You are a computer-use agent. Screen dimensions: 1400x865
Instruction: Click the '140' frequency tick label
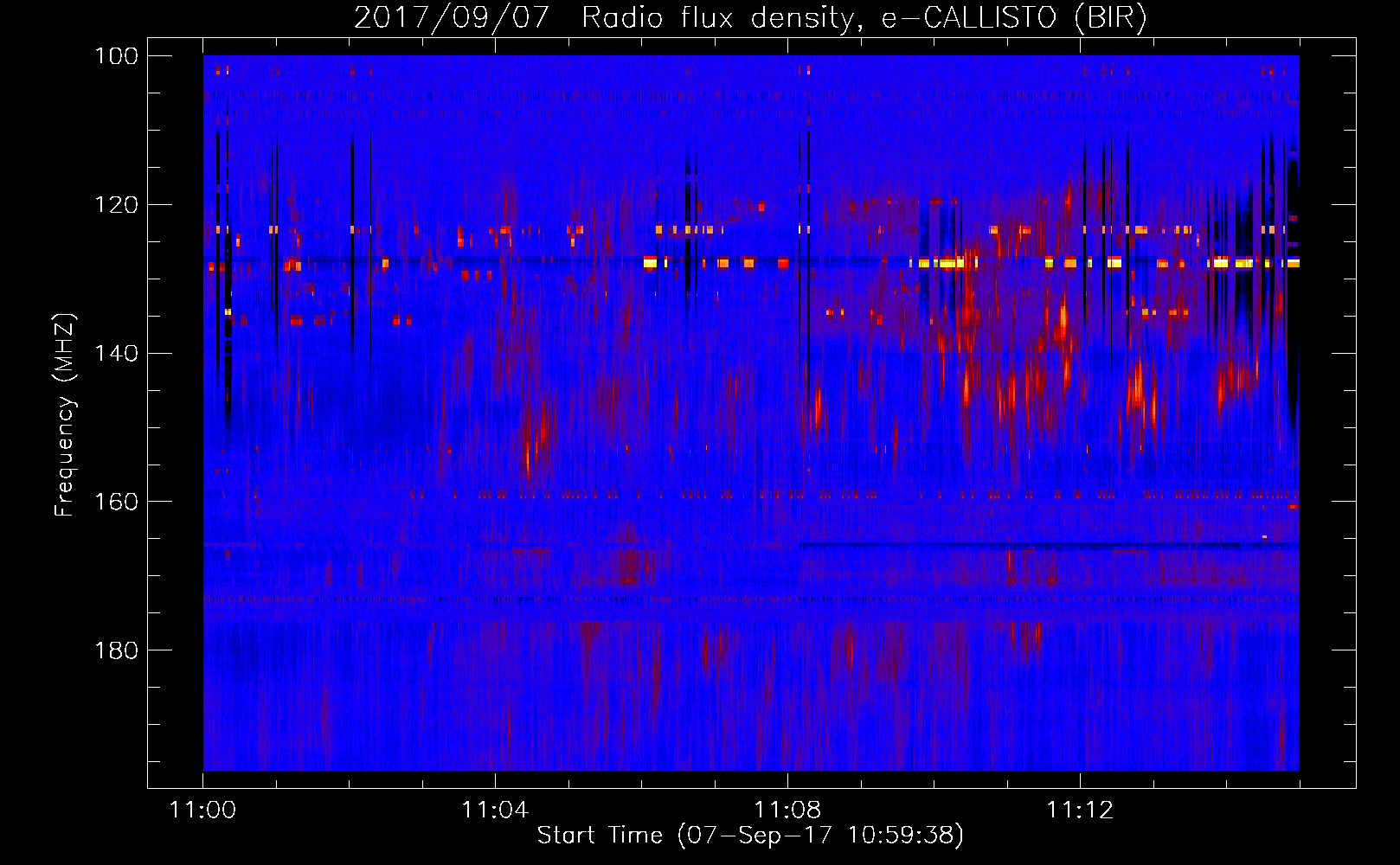(116, 354)
